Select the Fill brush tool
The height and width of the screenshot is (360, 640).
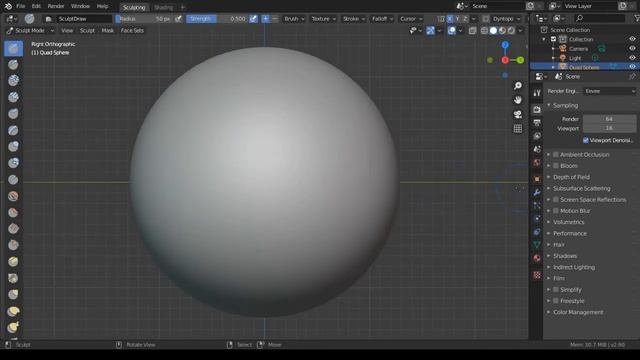(x=13, y=229)
